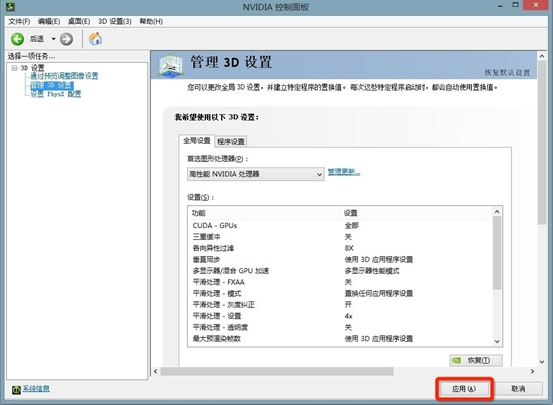This screenshot has height=405, width=553.
Task: Click the 多显示器性能模式 value
Action: pos(372,271)
